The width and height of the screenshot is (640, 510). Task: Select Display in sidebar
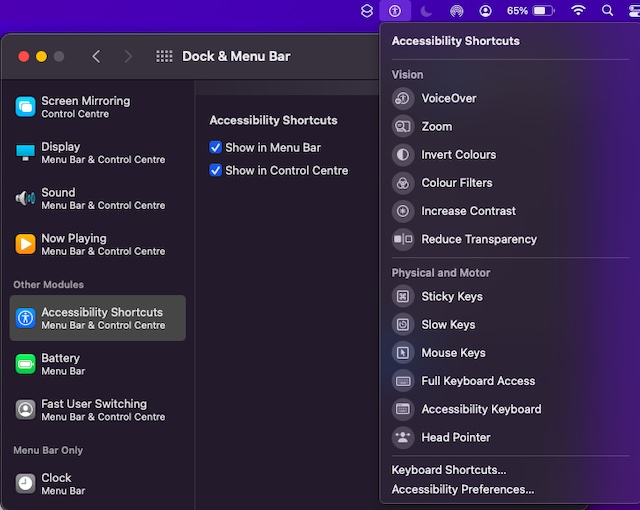(98, 153)
